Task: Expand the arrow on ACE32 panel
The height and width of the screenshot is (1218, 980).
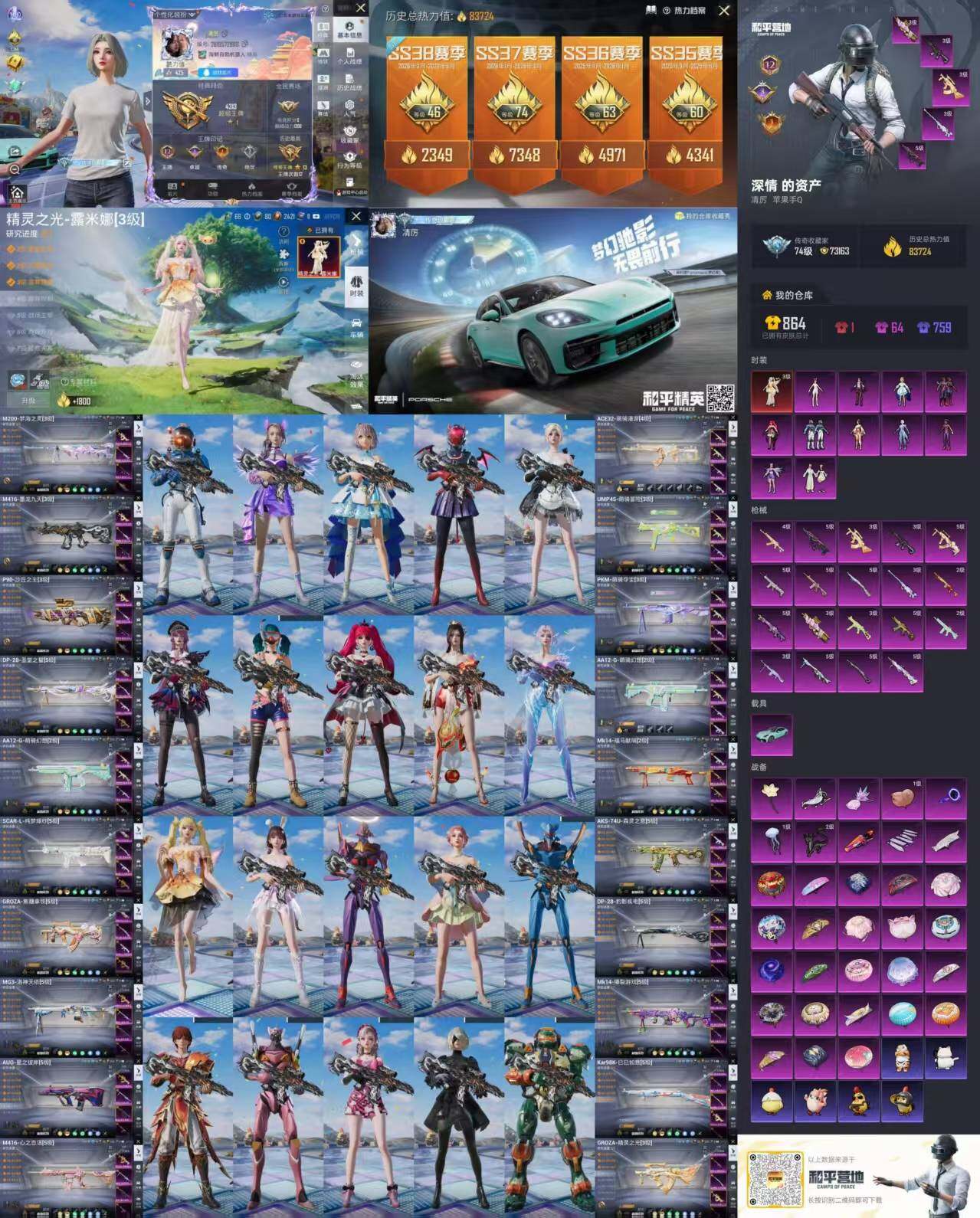Action: coord(733,427)
